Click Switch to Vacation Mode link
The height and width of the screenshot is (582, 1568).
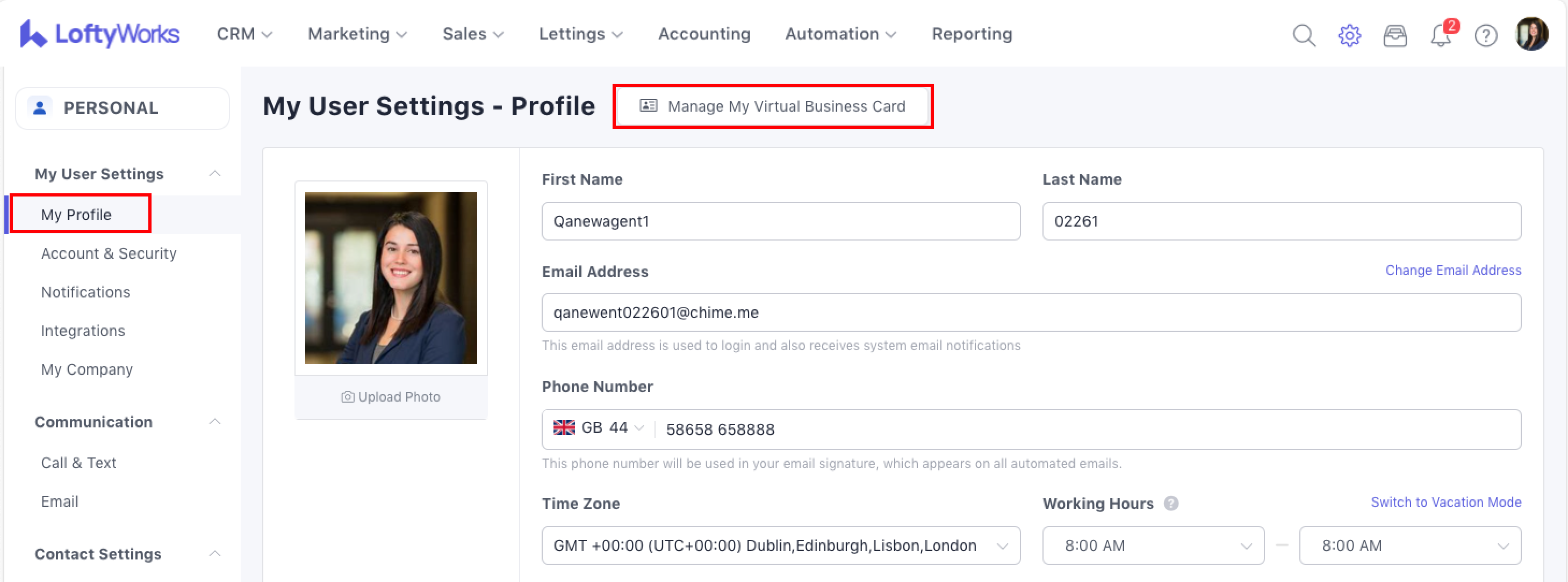click(x=1445, y=501)
